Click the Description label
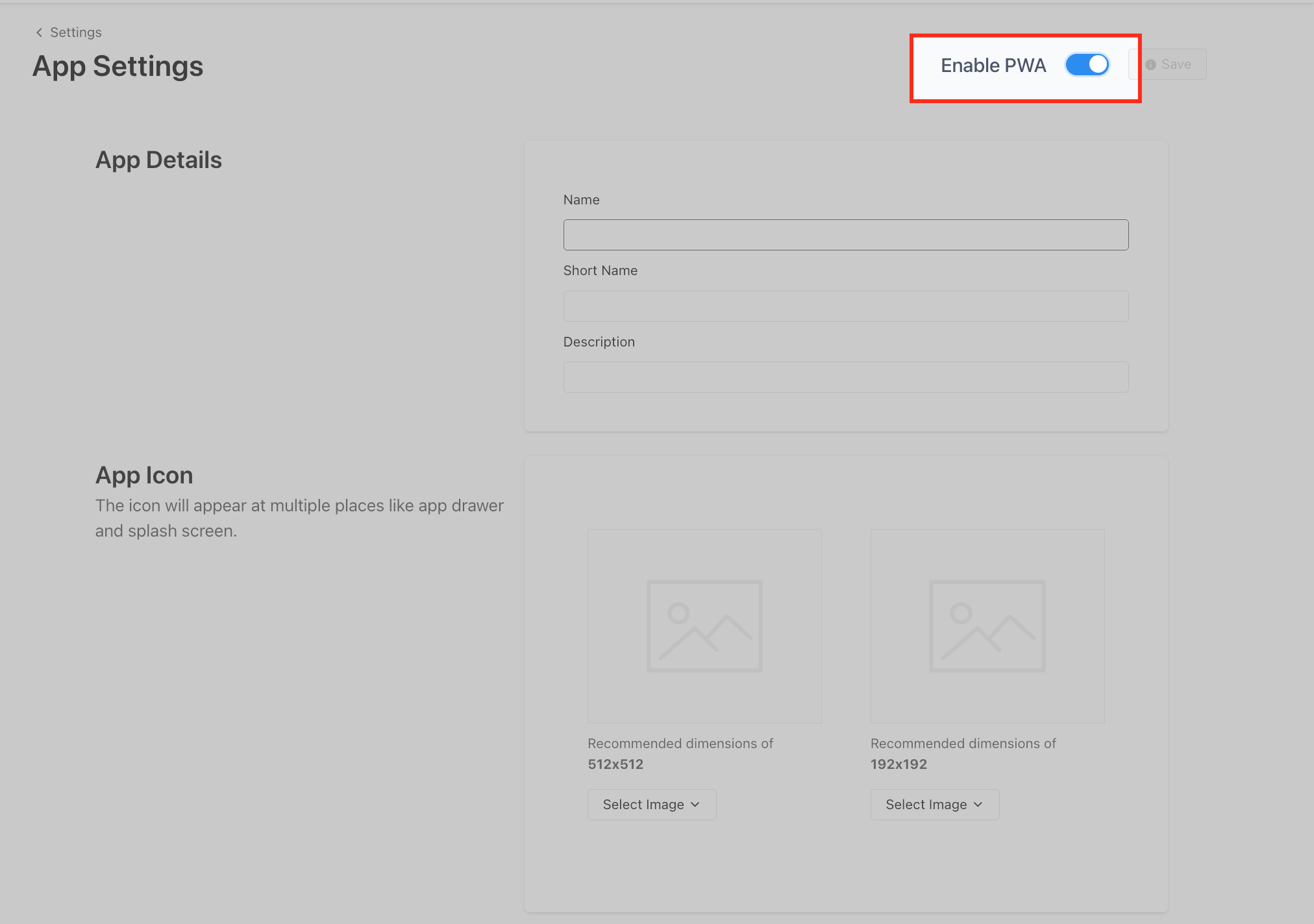1314x924 pixels. coord(599,342)
